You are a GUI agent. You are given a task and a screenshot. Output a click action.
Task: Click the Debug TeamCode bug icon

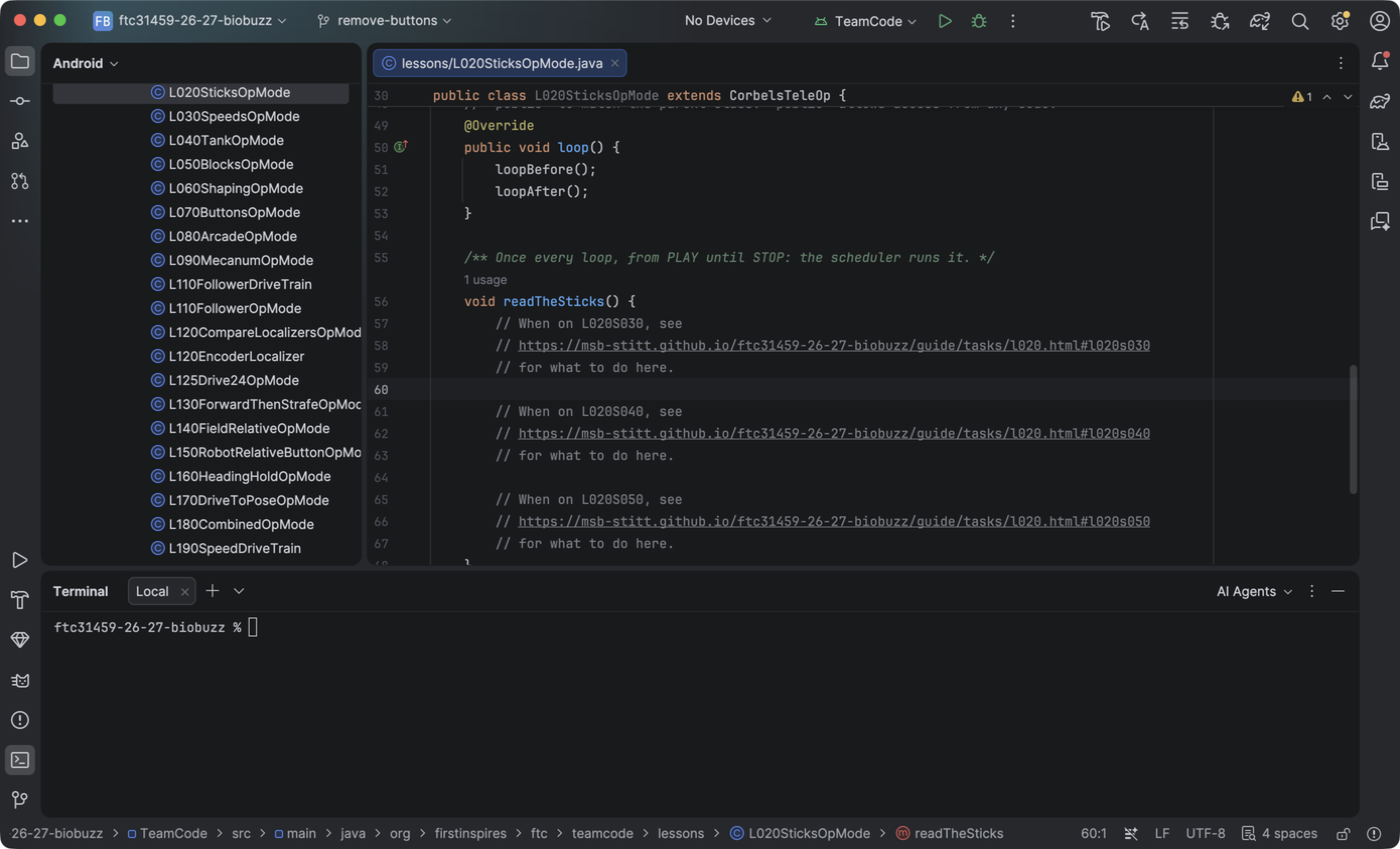tap(979, 21)
